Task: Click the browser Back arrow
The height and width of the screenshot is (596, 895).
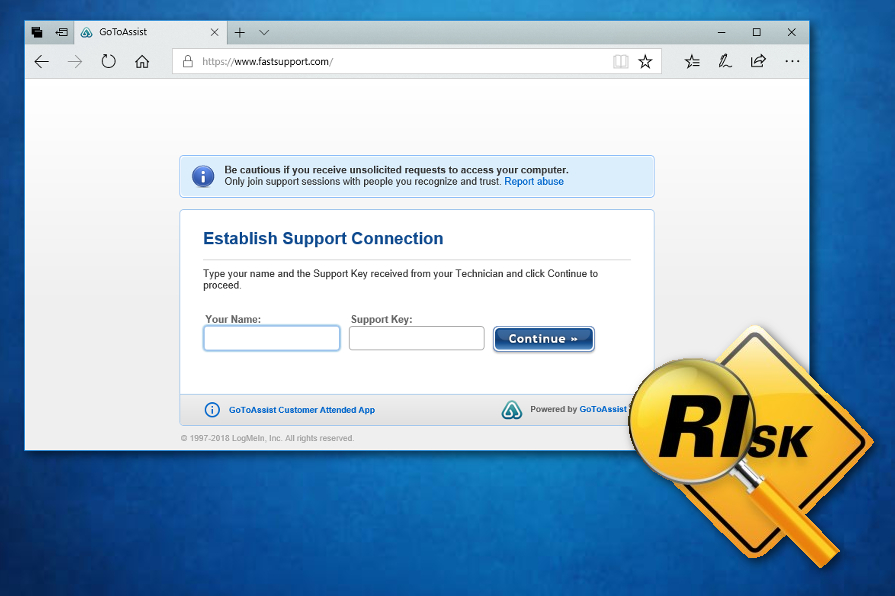Action: (42, 62)
